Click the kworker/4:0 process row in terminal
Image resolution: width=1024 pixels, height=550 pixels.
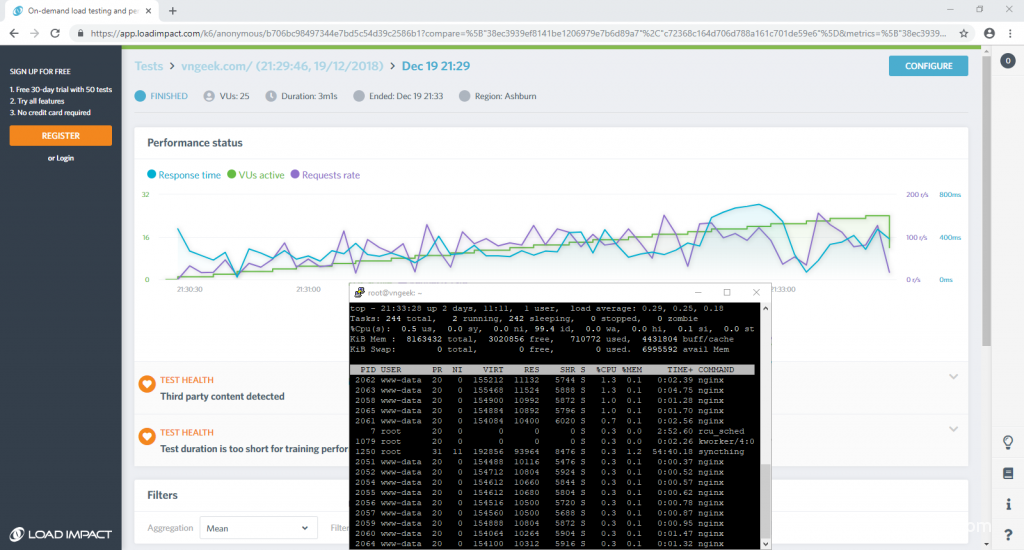point(552,442)
